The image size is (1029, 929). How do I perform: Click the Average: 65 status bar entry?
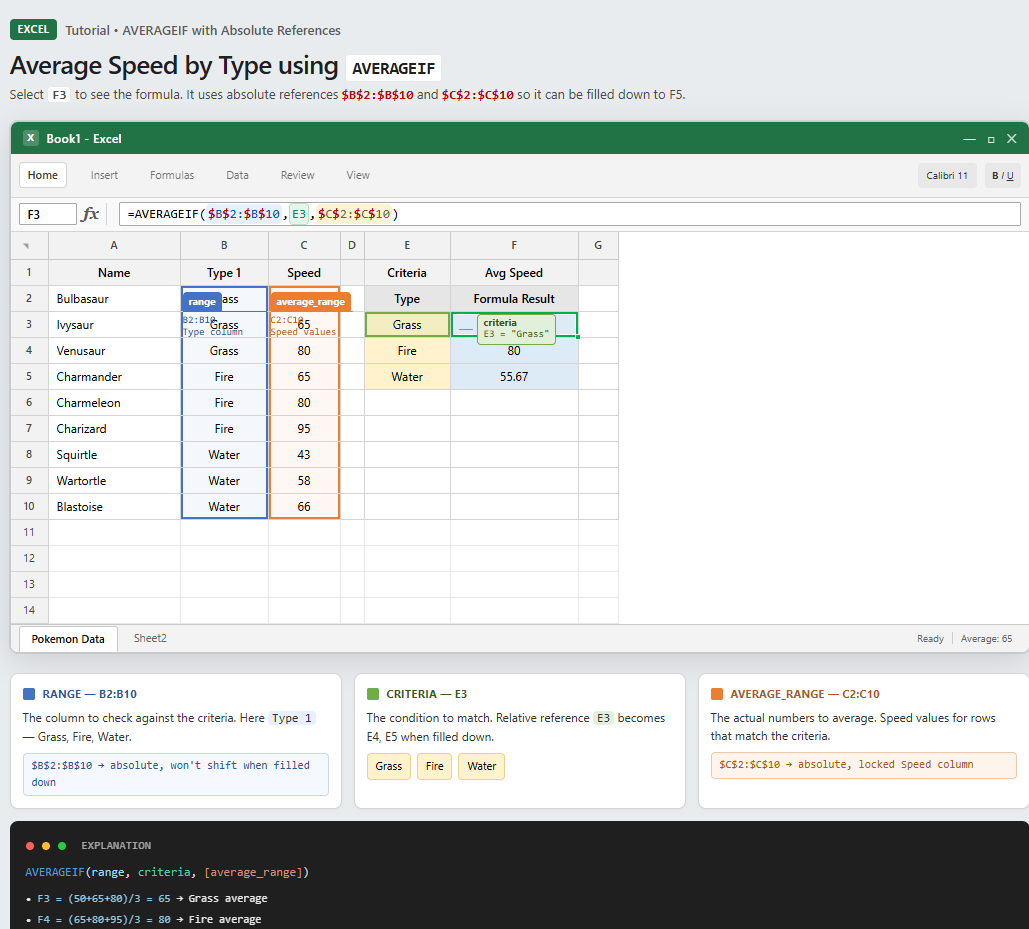pos(986,639)
